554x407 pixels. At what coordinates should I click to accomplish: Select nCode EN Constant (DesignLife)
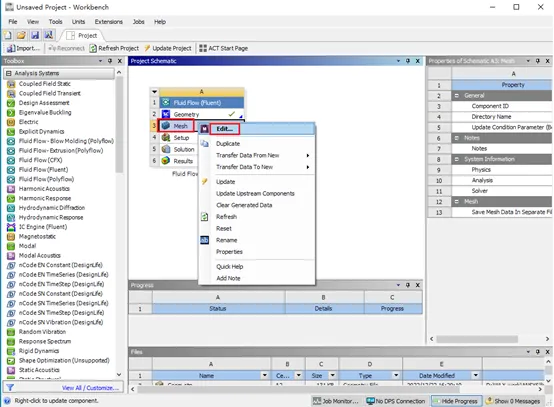coord(60,265)
